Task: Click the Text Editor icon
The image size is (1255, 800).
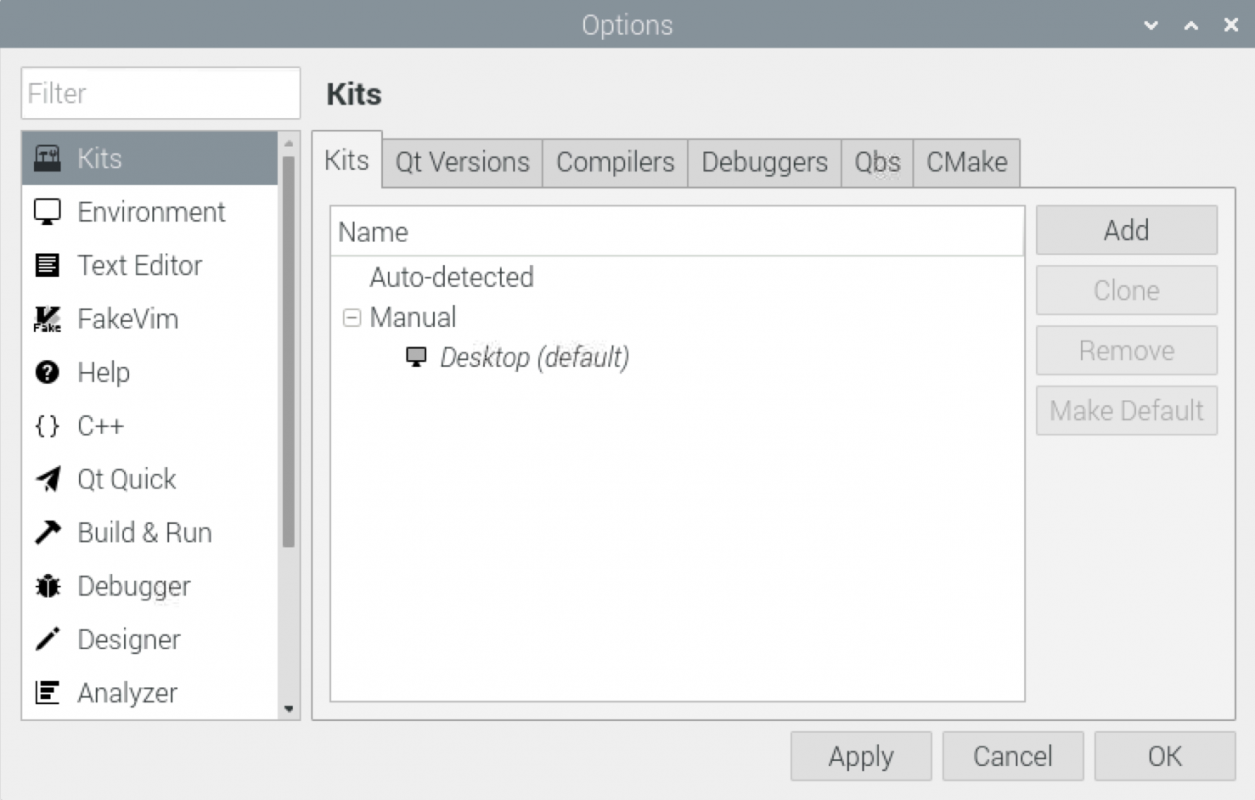Action: tap(47, 266)
